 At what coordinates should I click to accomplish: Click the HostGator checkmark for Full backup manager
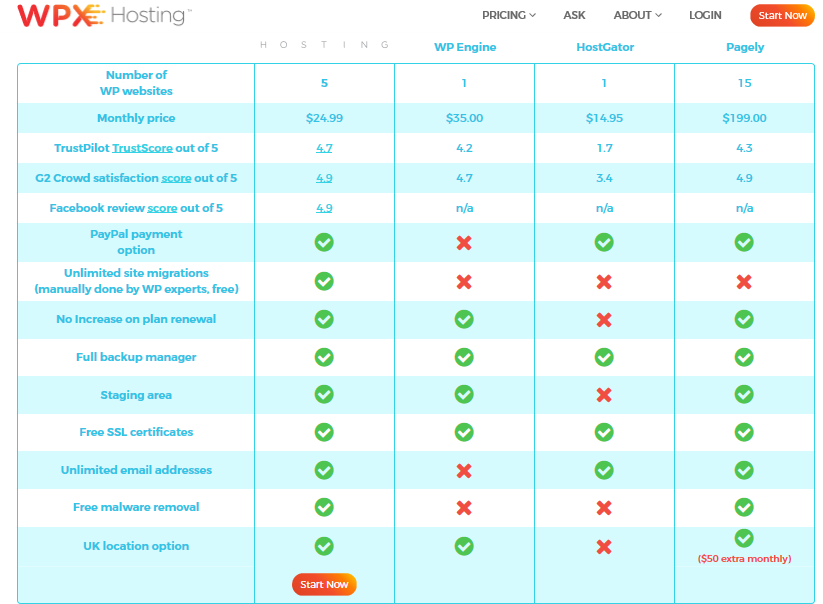604,357
